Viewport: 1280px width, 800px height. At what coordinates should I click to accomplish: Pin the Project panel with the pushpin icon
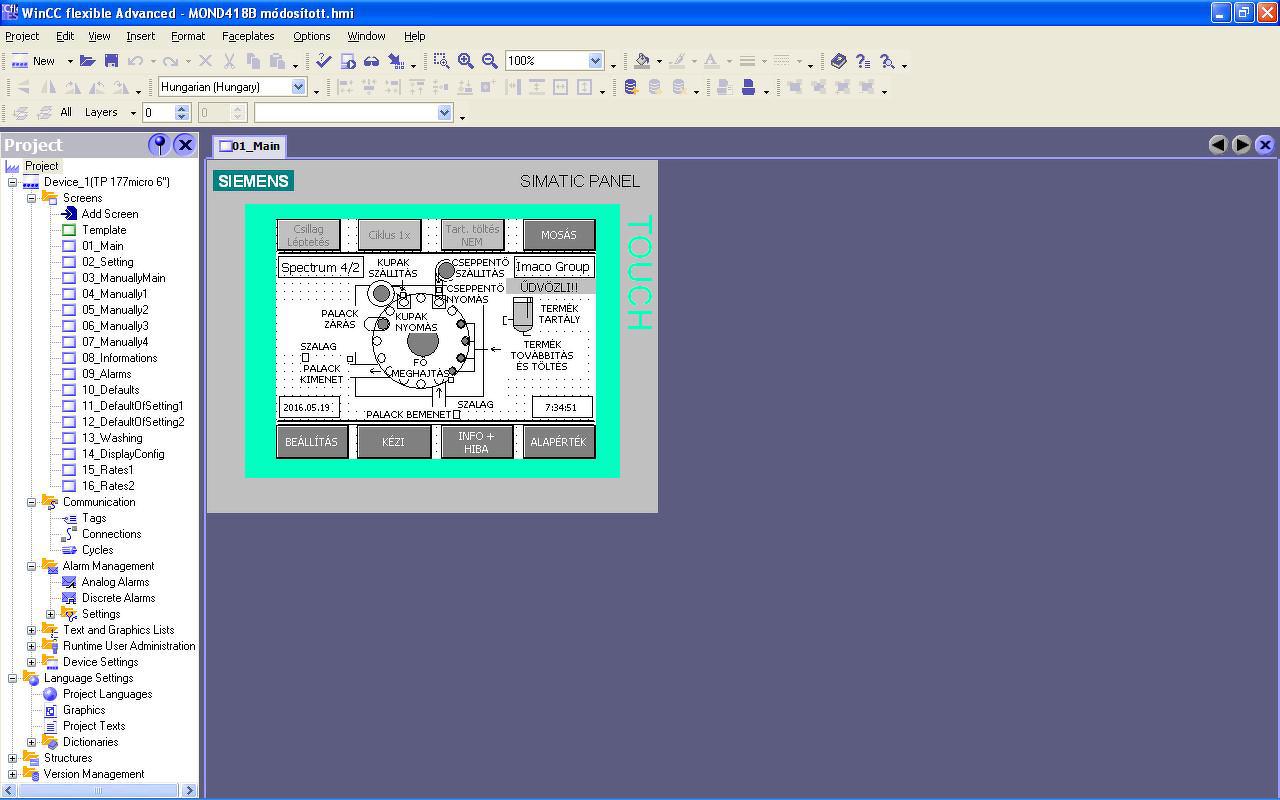[x=159, y=145]
